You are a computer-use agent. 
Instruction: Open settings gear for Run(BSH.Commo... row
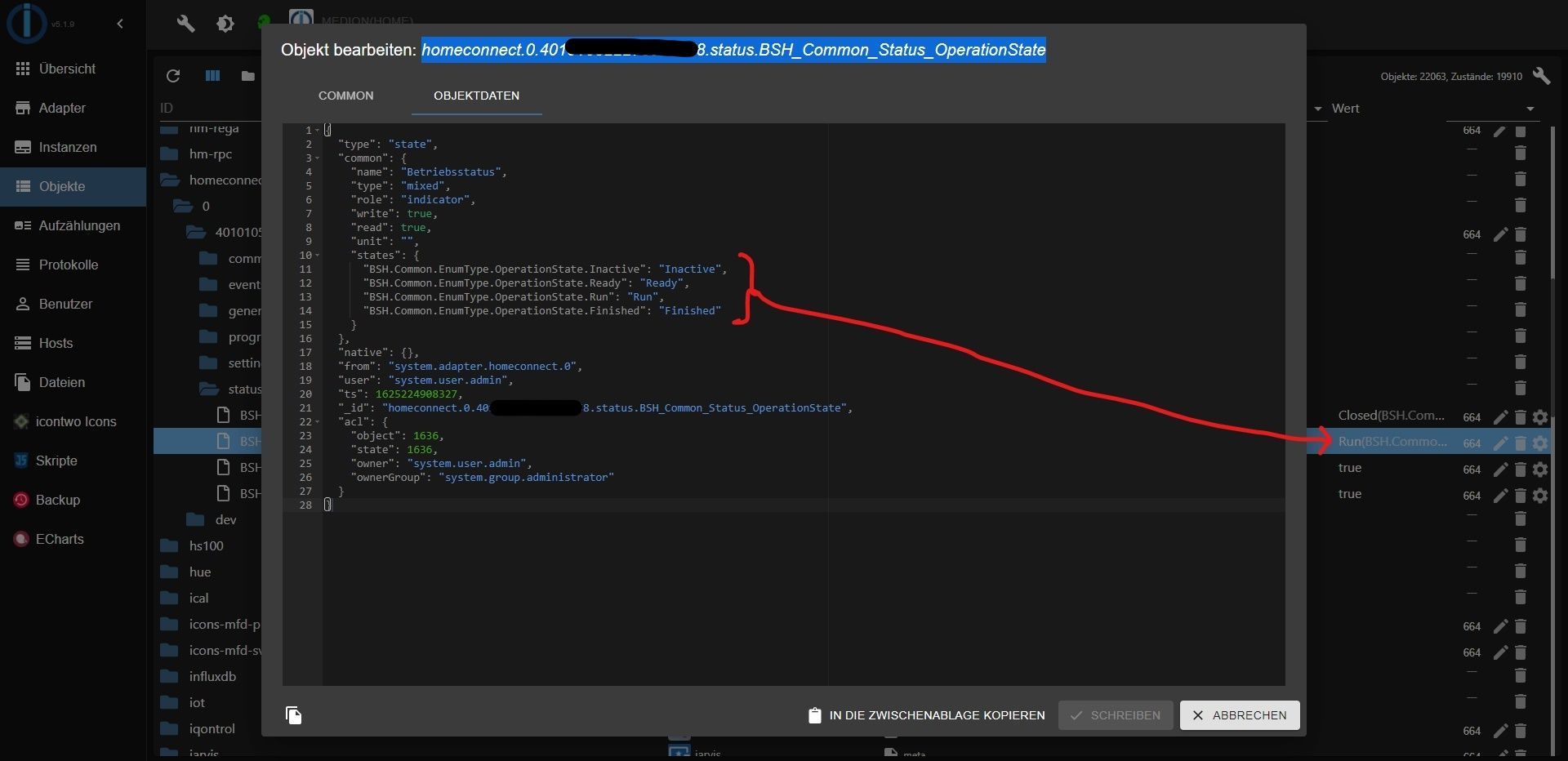pyautogui.click(x=1540, y=443)
